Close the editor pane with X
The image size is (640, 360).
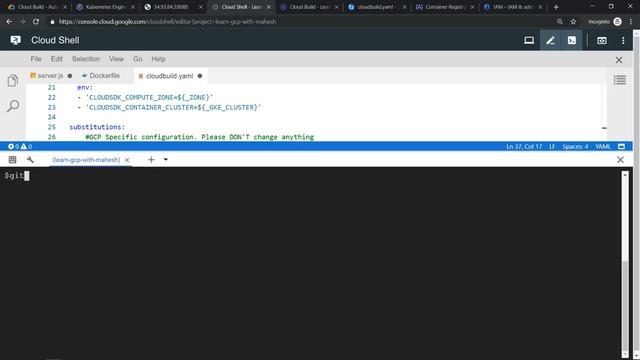point(619,60)
